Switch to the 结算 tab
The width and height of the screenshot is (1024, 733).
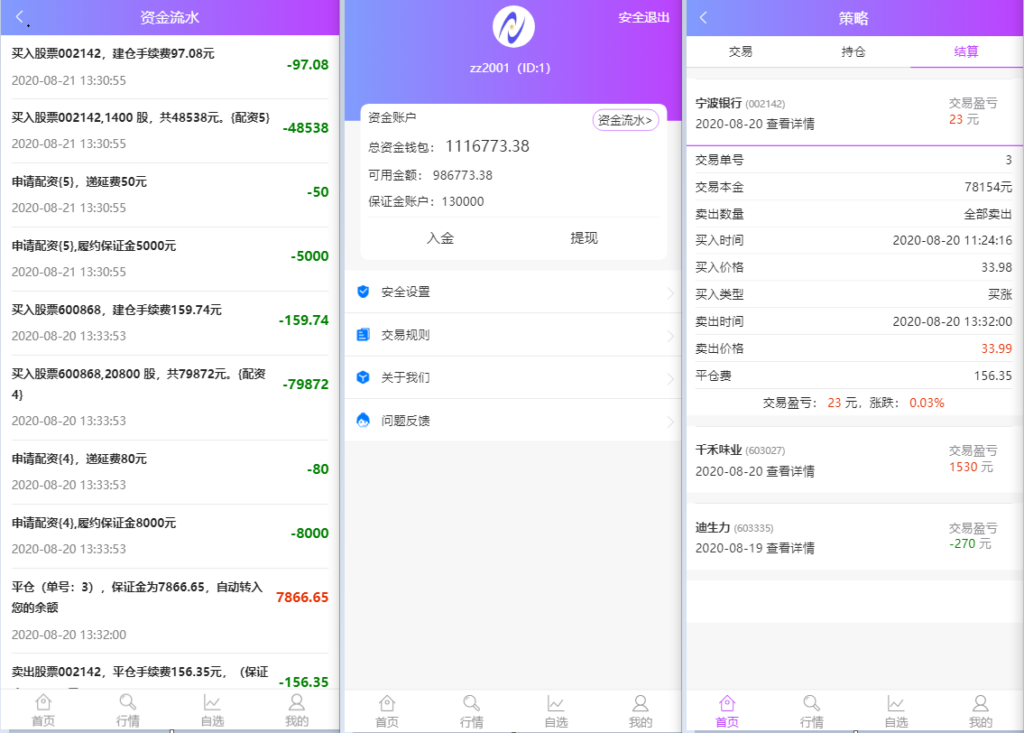(x=966, y=52)
